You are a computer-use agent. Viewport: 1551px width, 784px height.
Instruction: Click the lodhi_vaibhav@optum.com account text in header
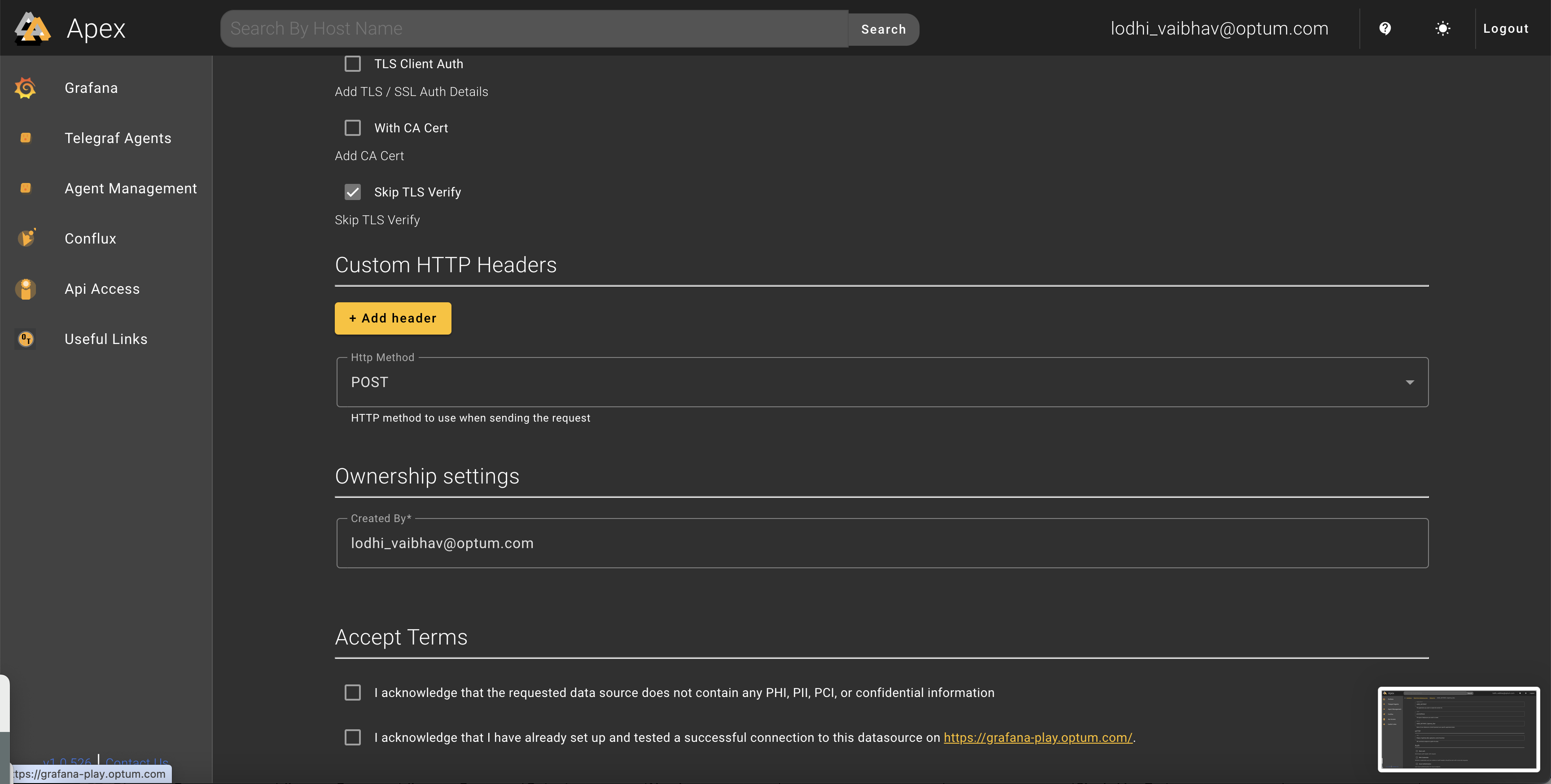click(1219, 28)
